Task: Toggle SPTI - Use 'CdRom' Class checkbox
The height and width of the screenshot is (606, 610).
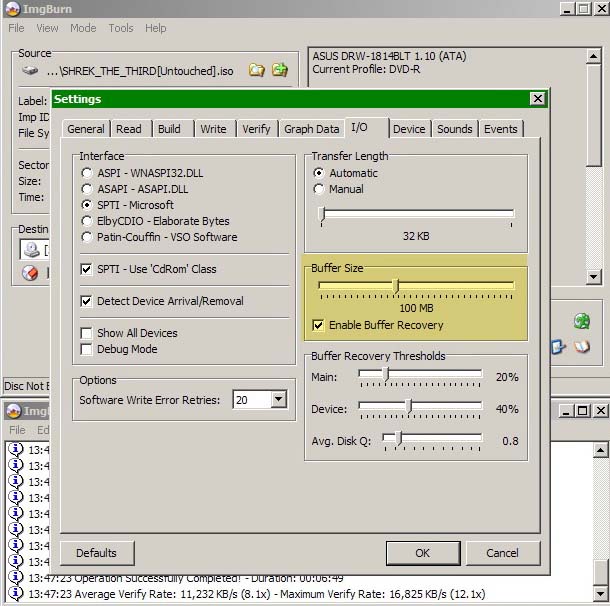Action: point(86,269)
